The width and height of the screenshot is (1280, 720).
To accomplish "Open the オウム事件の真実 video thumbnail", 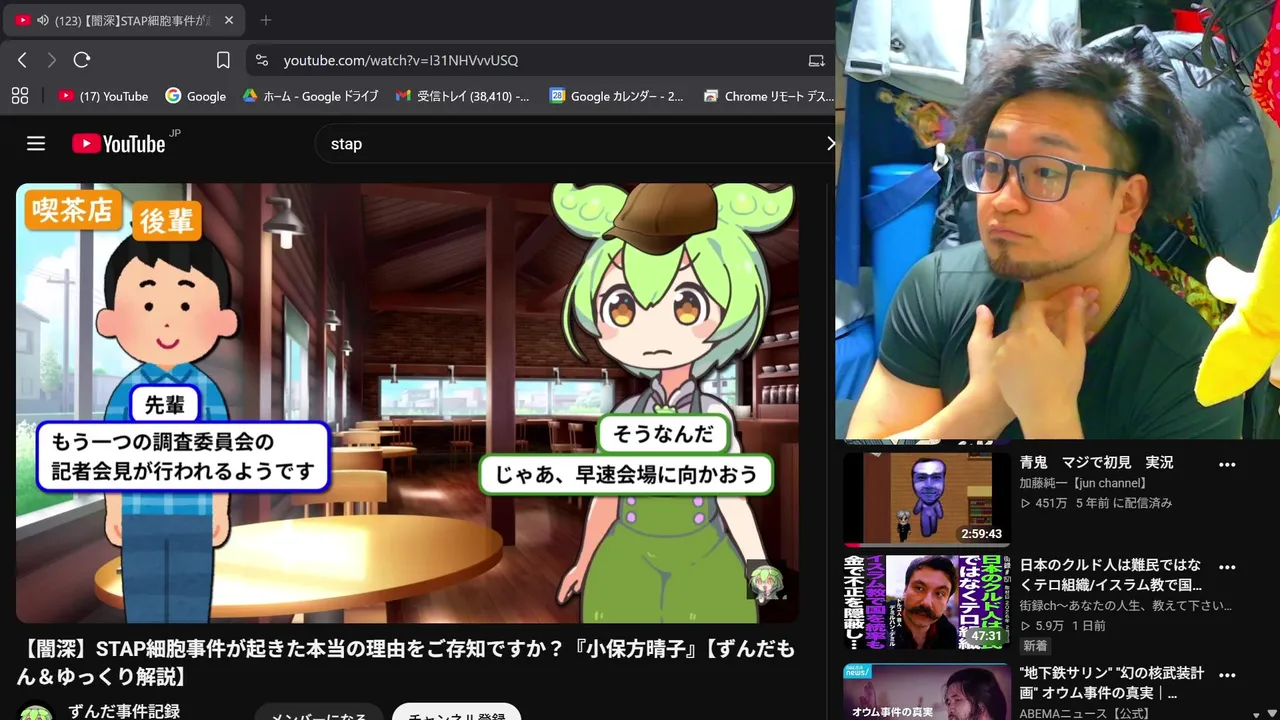I will [x=927, y=693].
